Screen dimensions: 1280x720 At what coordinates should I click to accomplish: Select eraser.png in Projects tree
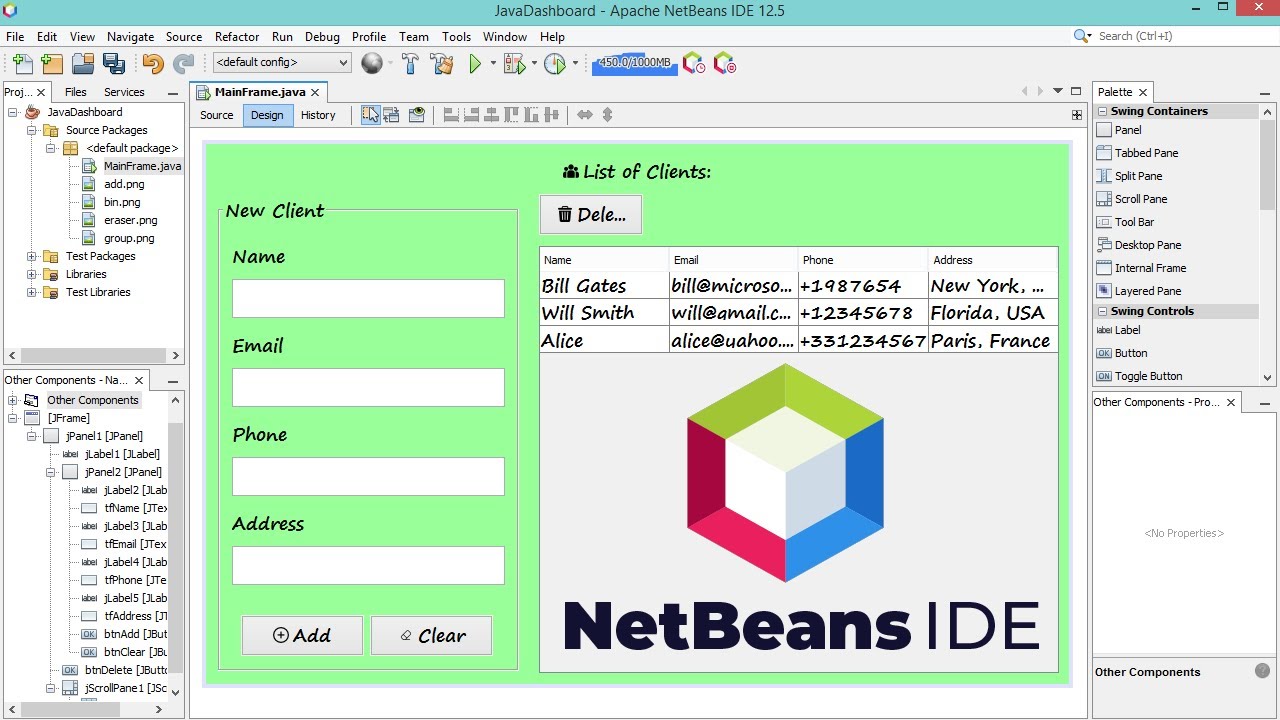point(131,220)
